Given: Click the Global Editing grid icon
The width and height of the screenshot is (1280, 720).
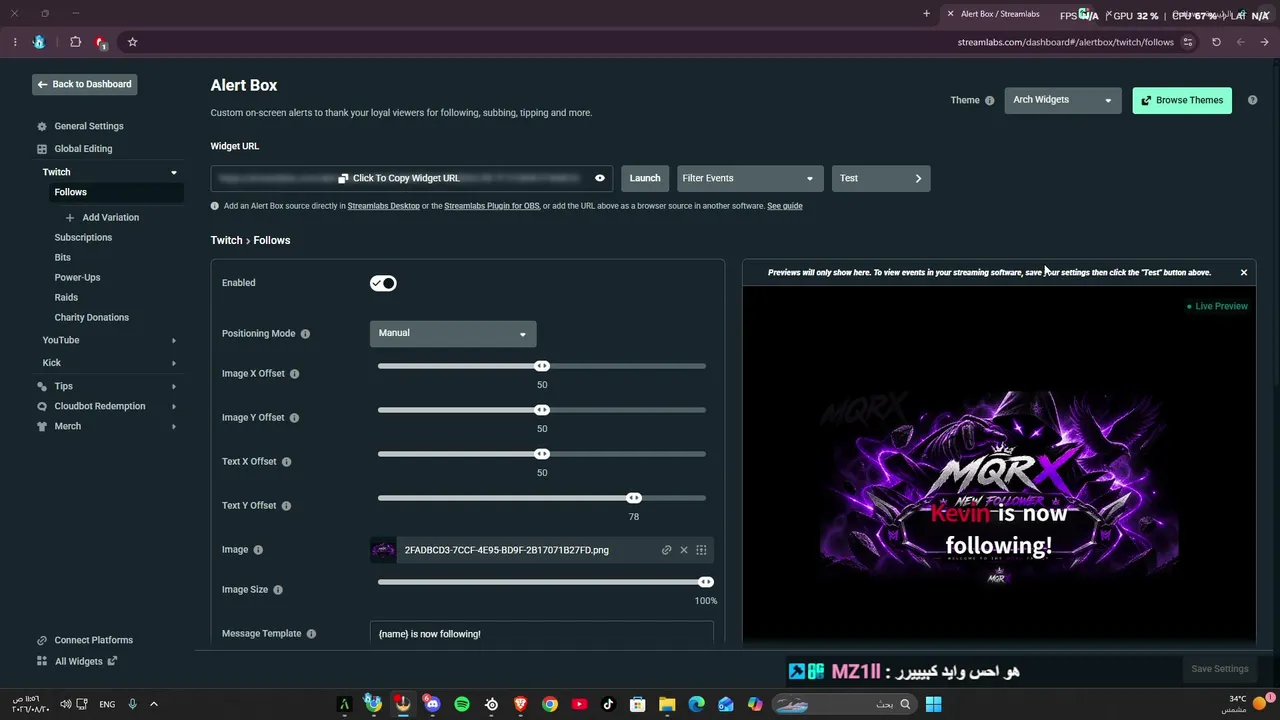Looking at the screenshot, I should [42, 149].
